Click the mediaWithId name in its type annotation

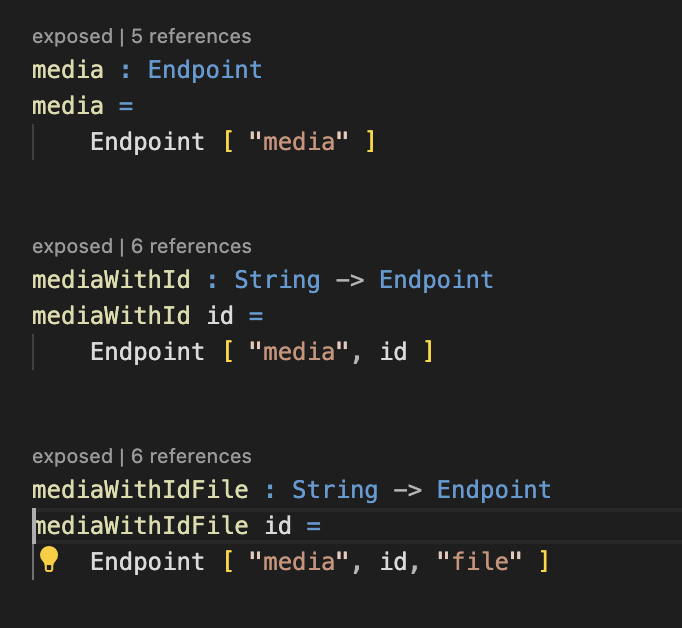pyautogui.click(x=111, y=280)
